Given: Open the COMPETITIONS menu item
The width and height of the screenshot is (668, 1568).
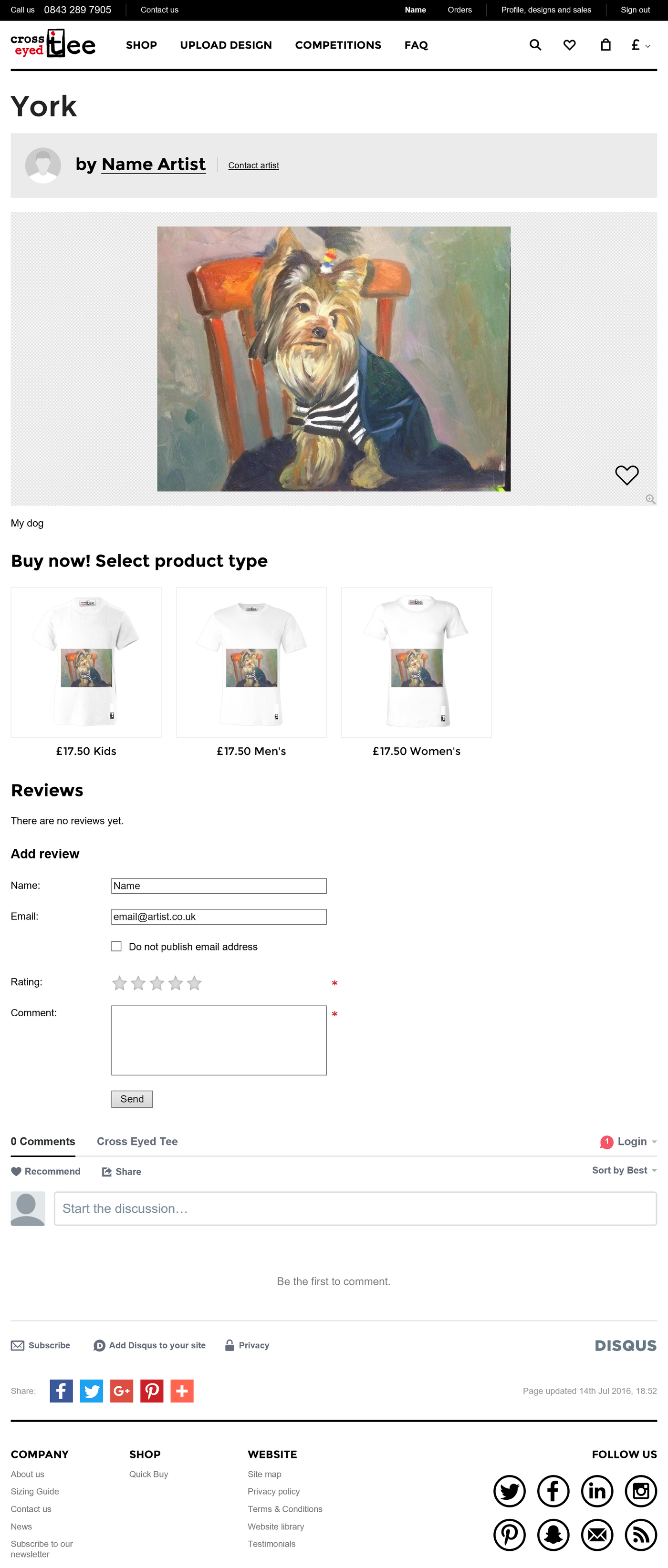Looking at the screenshot, I should click(338, 45).
